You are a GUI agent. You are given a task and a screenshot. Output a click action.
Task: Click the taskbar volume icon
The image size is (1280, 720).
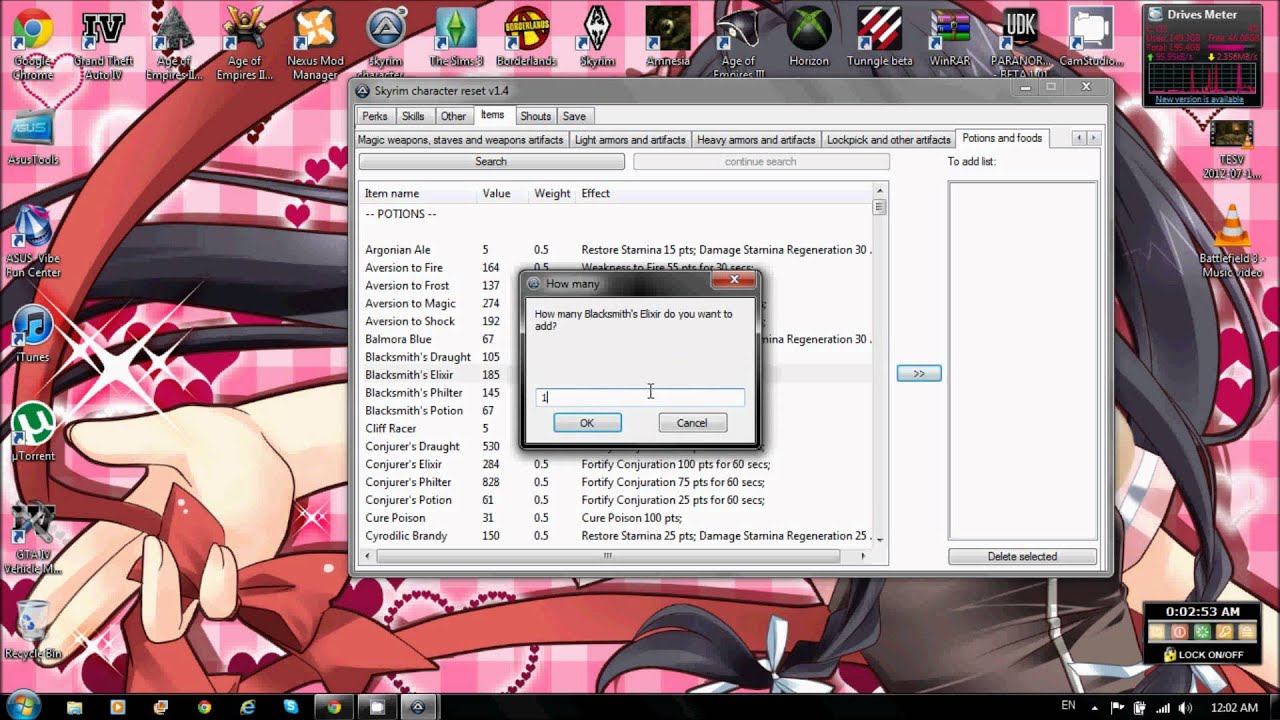(1185, 706)
